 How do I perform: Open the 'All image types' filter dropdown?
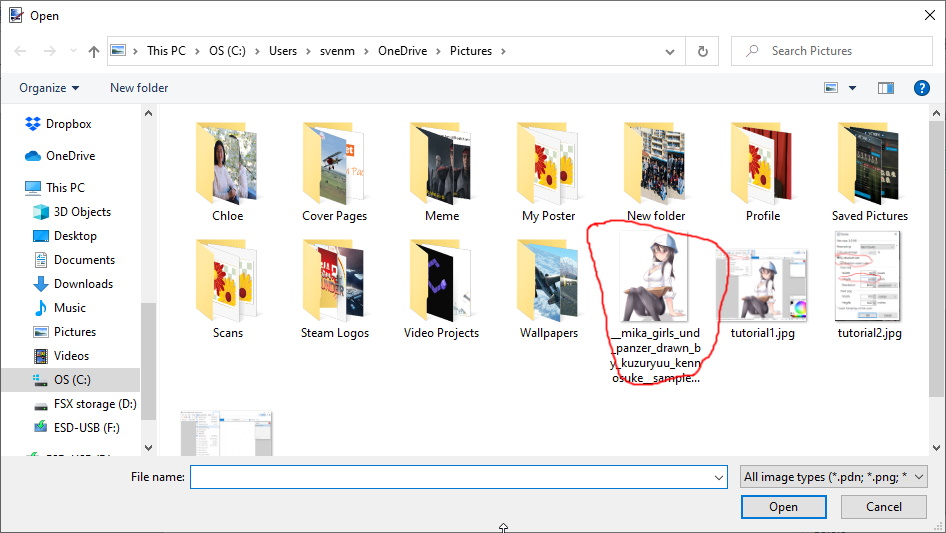pyautogui.click(x=834, y=477)
